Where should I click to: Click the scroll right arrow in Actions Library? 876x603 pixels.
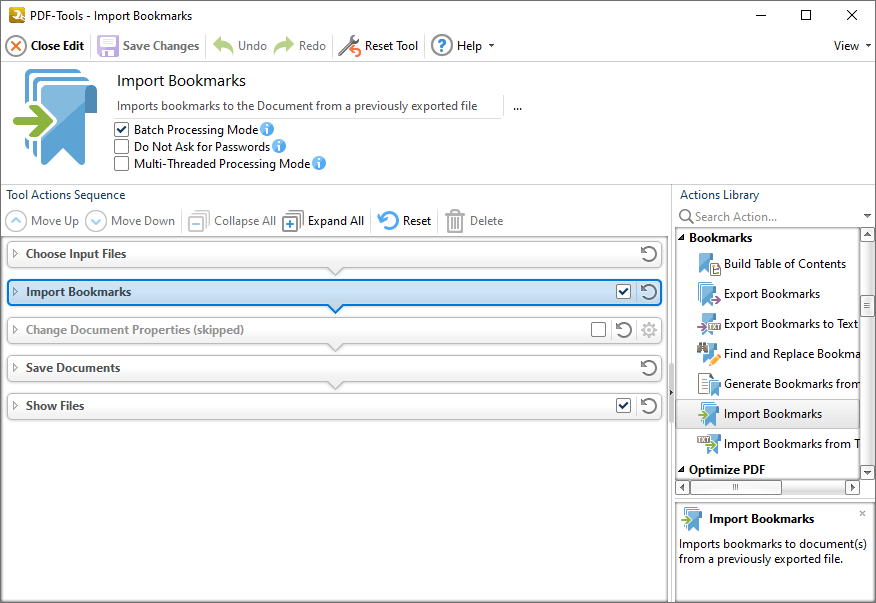coord(853,487)
